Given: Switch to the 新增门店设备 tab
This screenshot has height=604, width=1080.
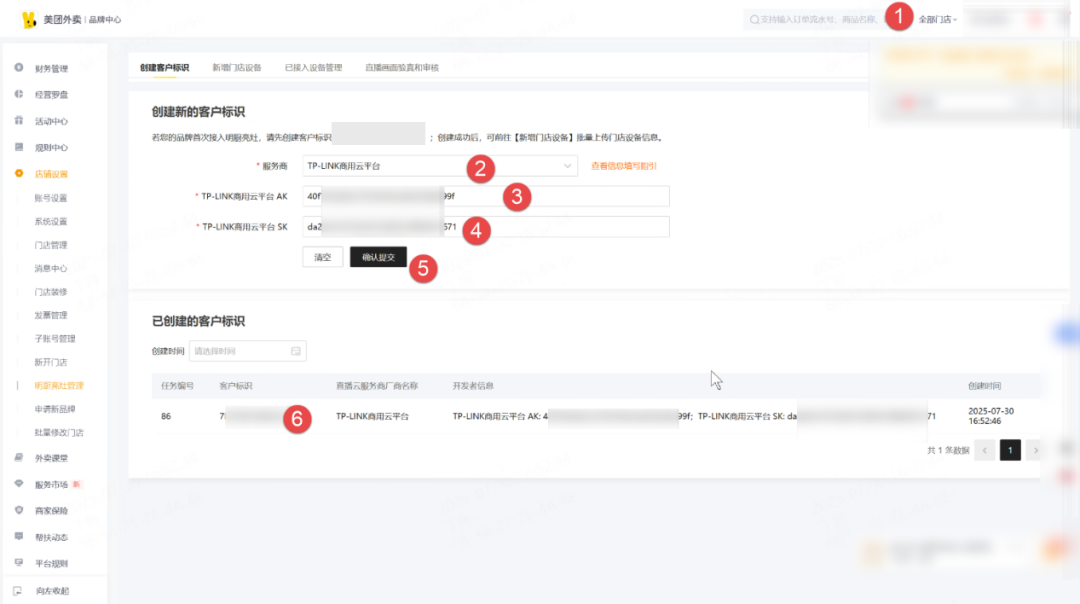Looking at the screenshot, I should [237, 68].
